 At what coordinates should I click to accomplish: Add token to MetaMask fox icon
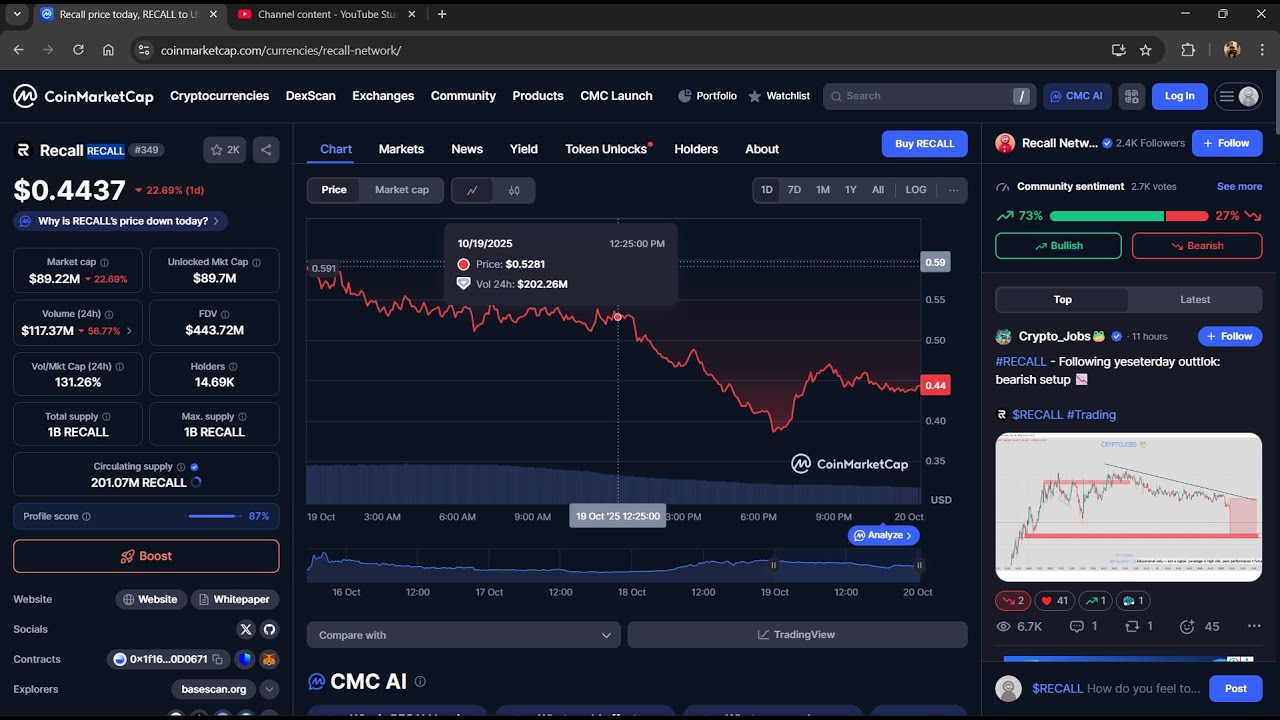tap(268, 659)
